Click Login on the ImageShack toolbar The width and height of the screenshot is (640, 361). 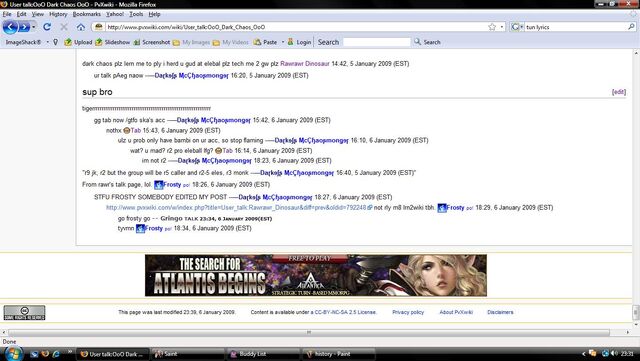[299, 42]
